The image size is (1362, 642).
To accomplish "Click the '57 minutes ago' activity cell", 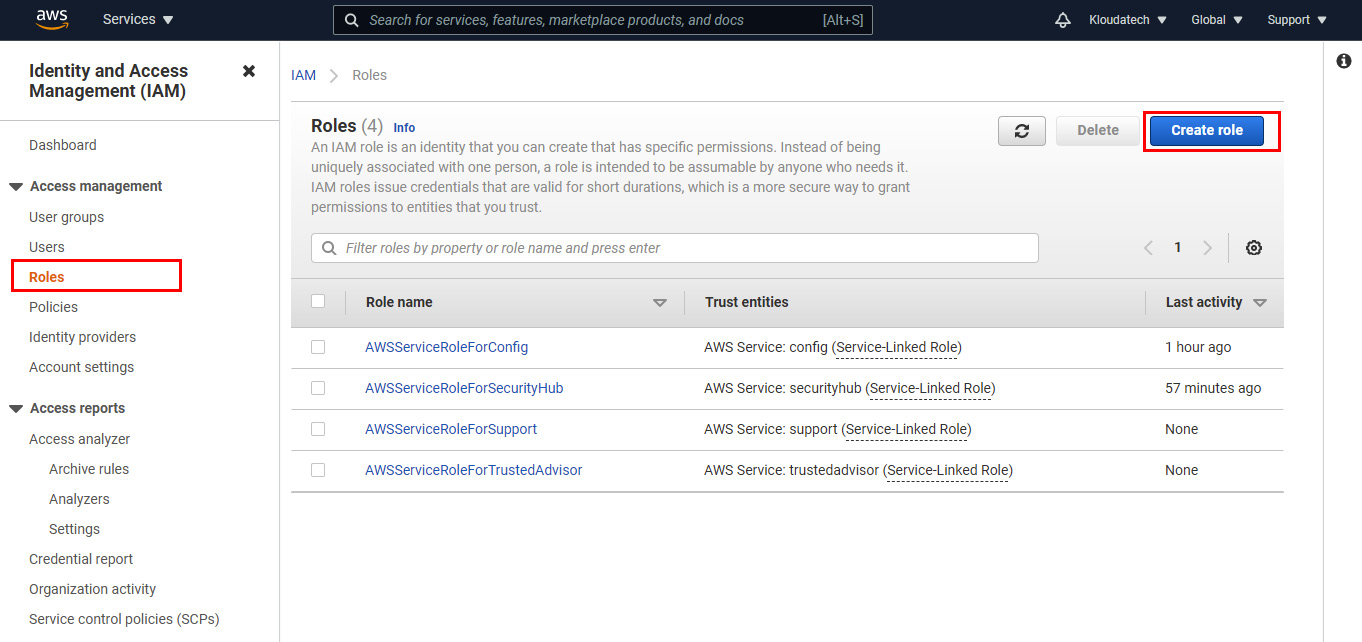I will pos(1213,388).
